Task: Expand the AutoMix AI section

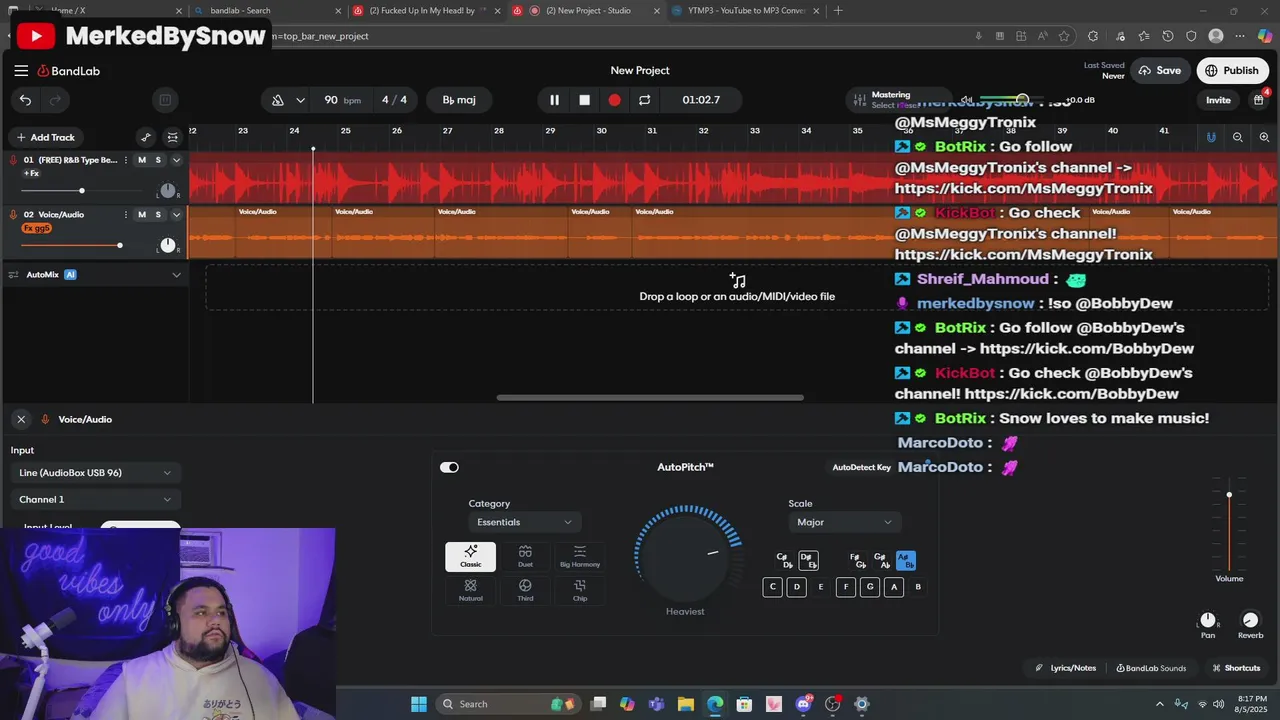Action: [177, 274]
